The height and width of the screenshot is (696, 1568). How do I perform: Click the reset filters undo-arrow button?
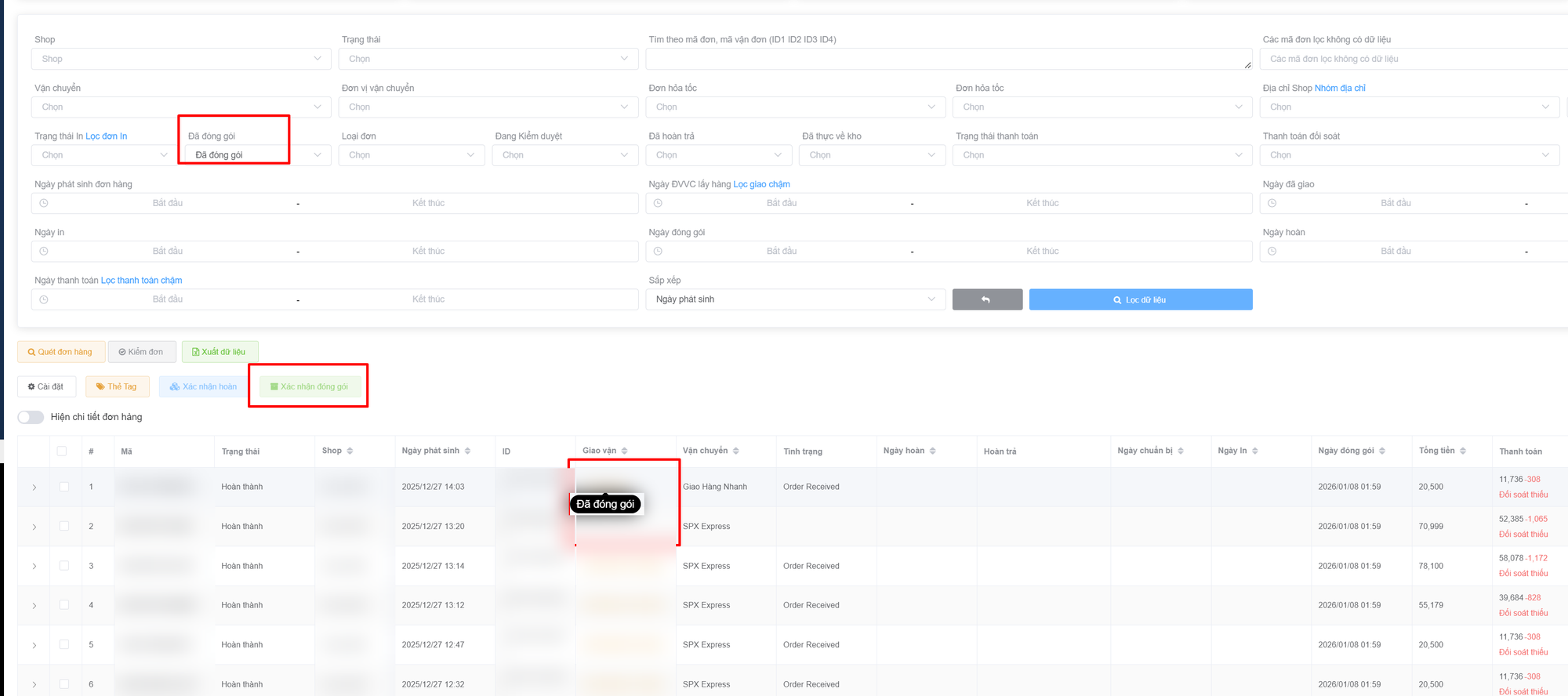click(x=987, y=299)
